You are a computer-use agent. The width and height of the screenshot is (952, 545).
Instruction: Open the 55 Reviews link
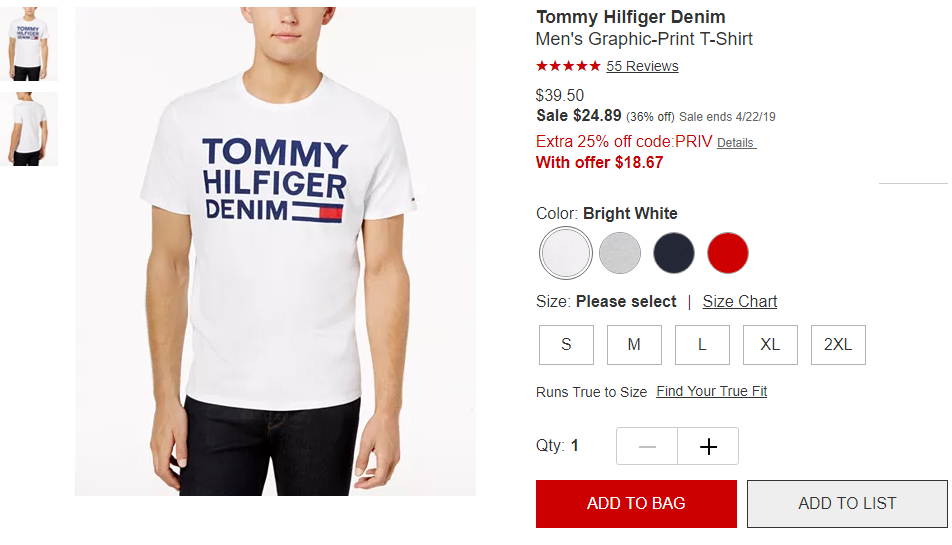click(x=642, y=66)
